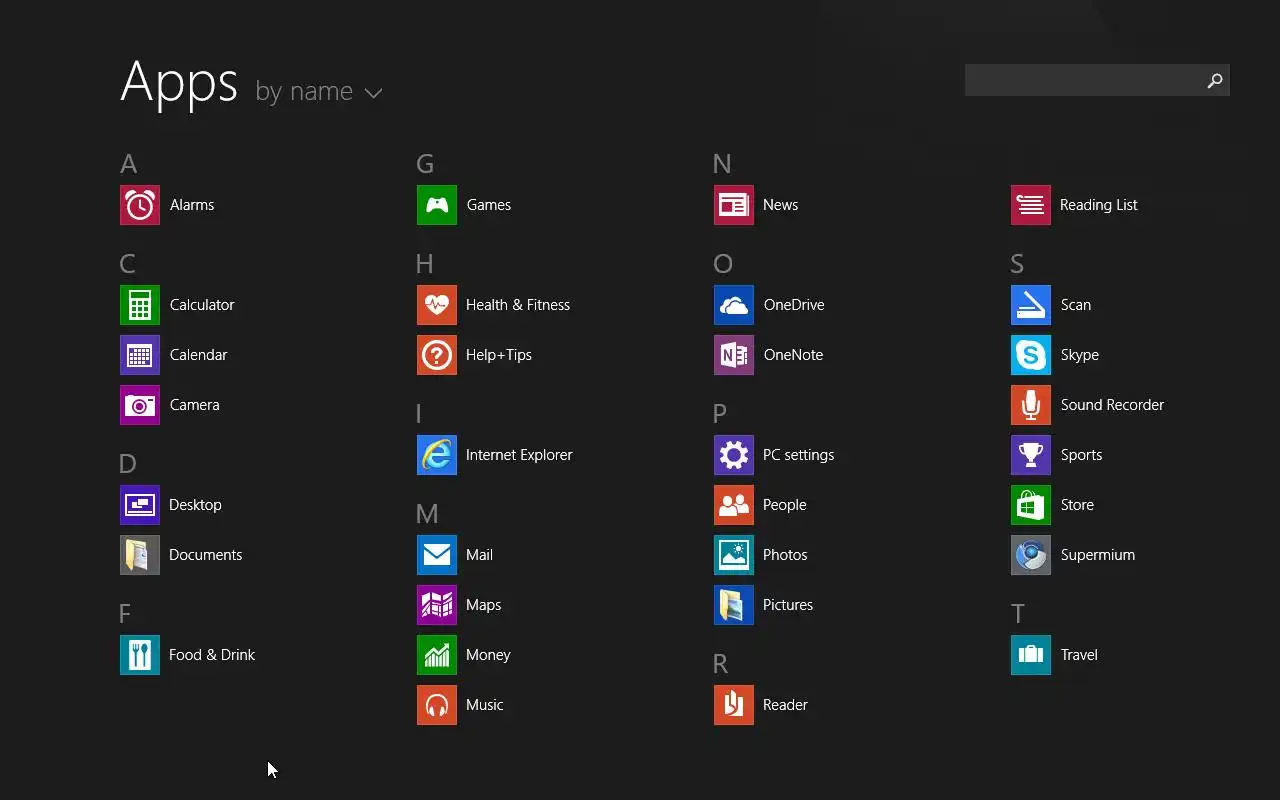Open the Photos app icon

[x=734, y=555]
